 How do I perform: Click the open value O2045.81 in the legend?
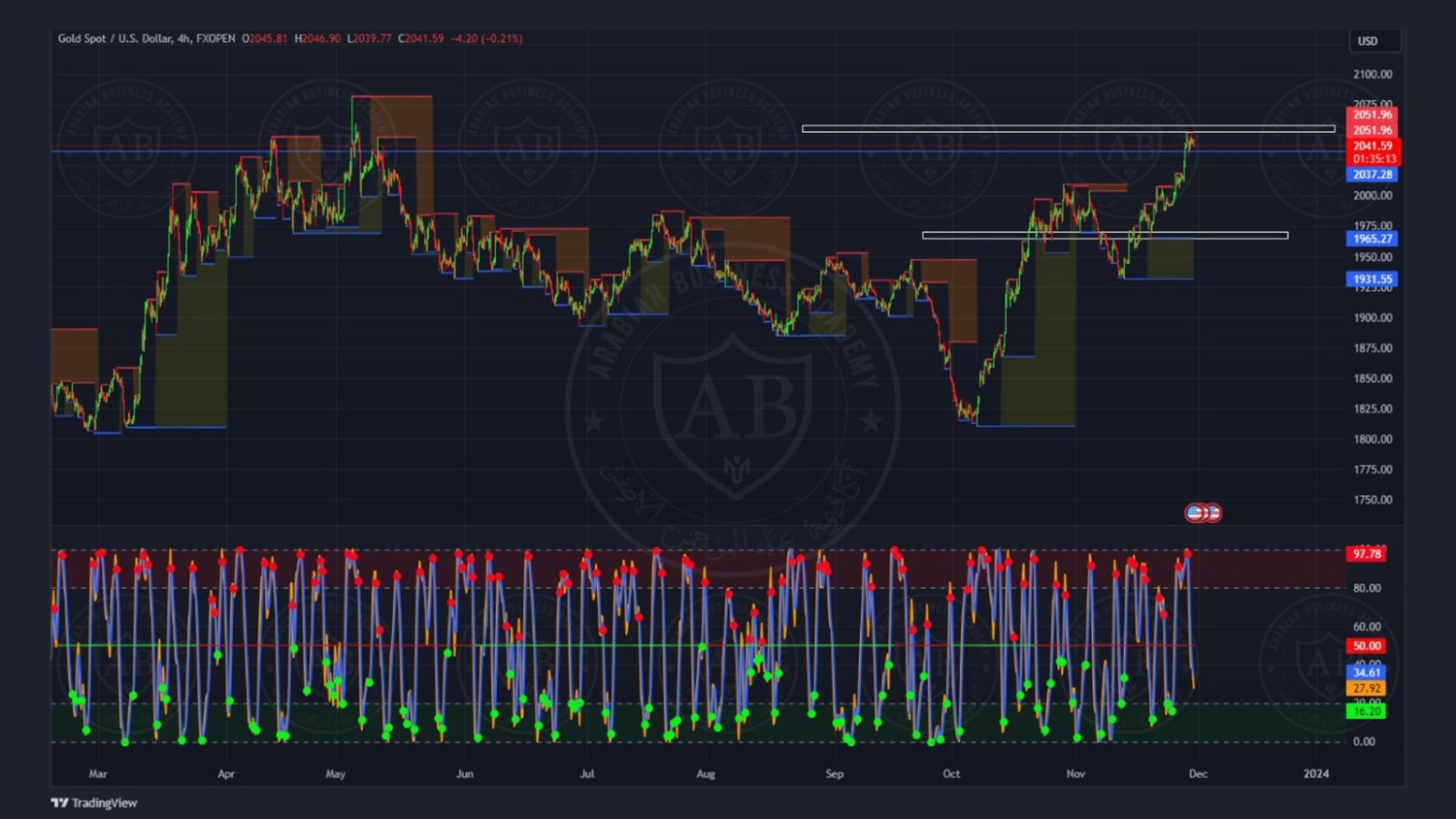coord(265,39)
